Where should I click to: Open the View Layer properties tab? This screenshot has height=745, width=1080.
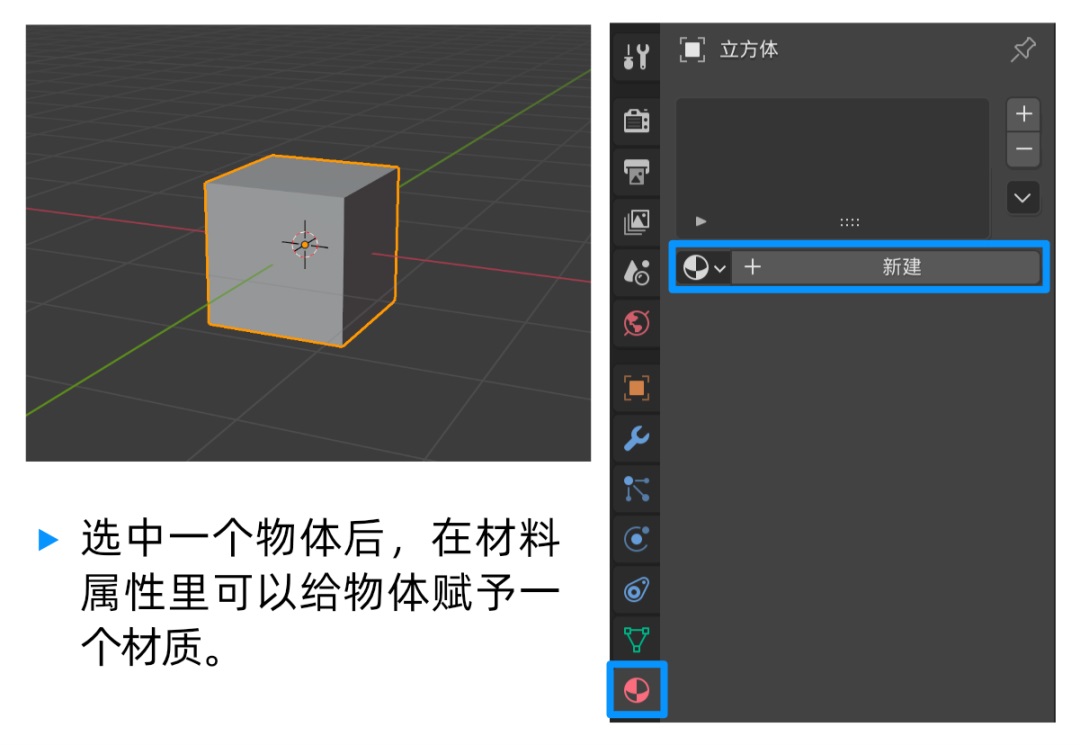636,222
